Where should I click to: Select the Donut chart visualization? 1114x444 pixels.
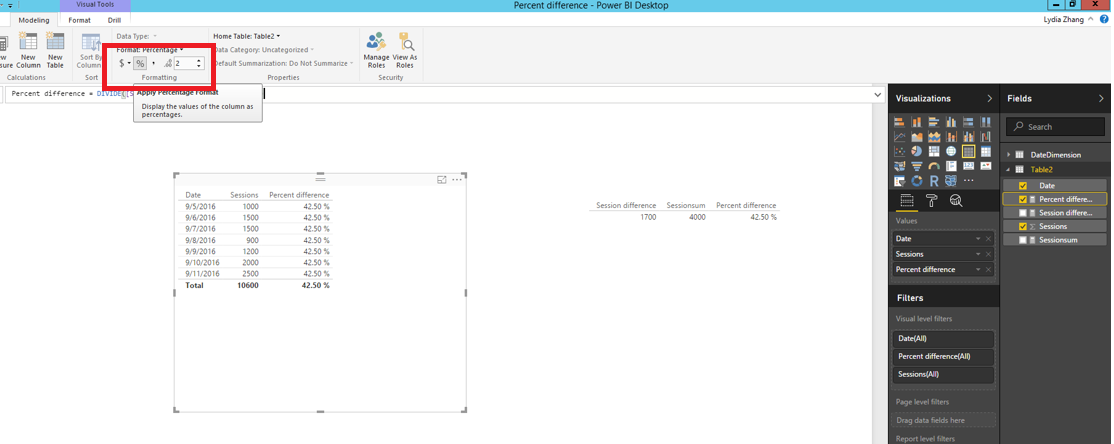coord(916,180)
